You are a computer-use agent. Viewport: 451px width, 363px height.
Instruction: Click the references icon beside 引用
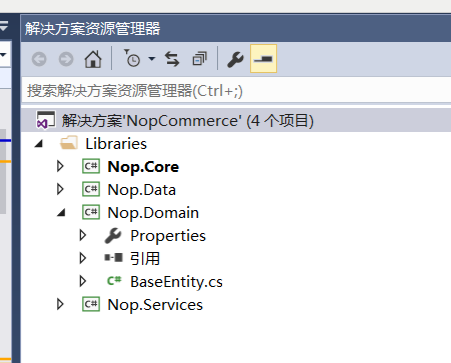point(113,258)
